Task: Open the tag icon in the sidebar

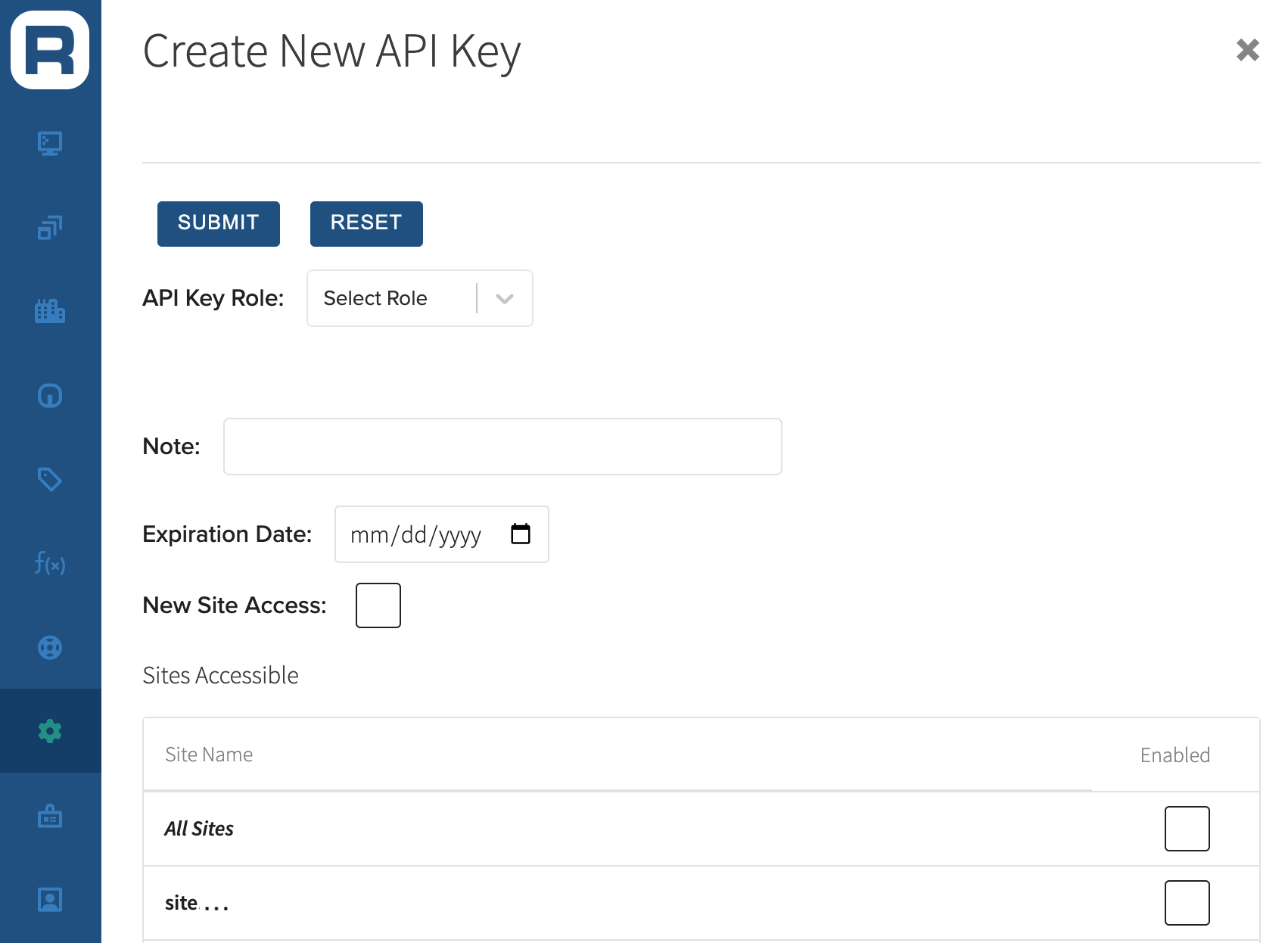Action: pos(50,479)
